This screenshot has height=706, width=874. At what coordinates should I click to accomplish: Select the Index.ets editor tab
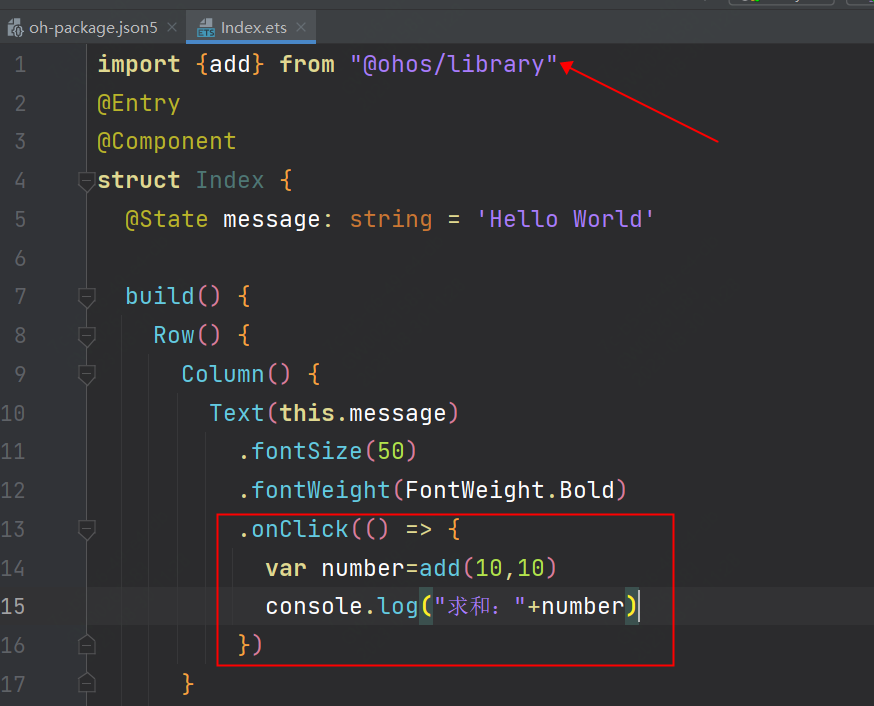pos(251,27)
